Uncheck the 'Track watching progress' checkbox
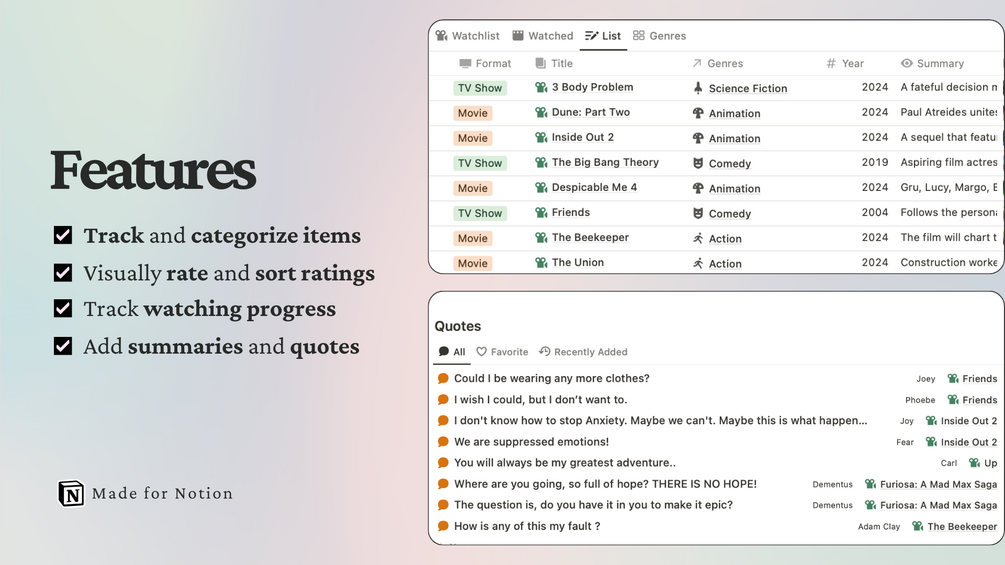 tap(63, 309)
